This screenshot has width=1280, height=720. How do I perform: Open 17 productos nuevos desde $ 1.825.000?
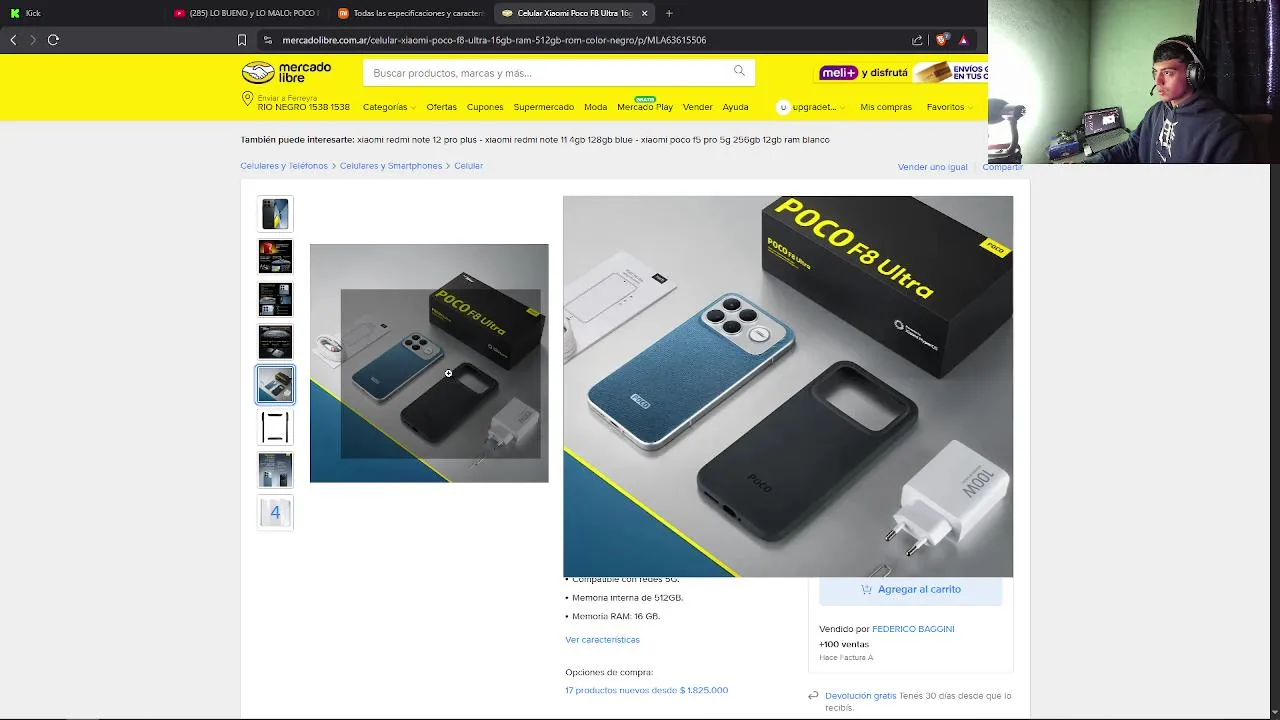point(646,690)
